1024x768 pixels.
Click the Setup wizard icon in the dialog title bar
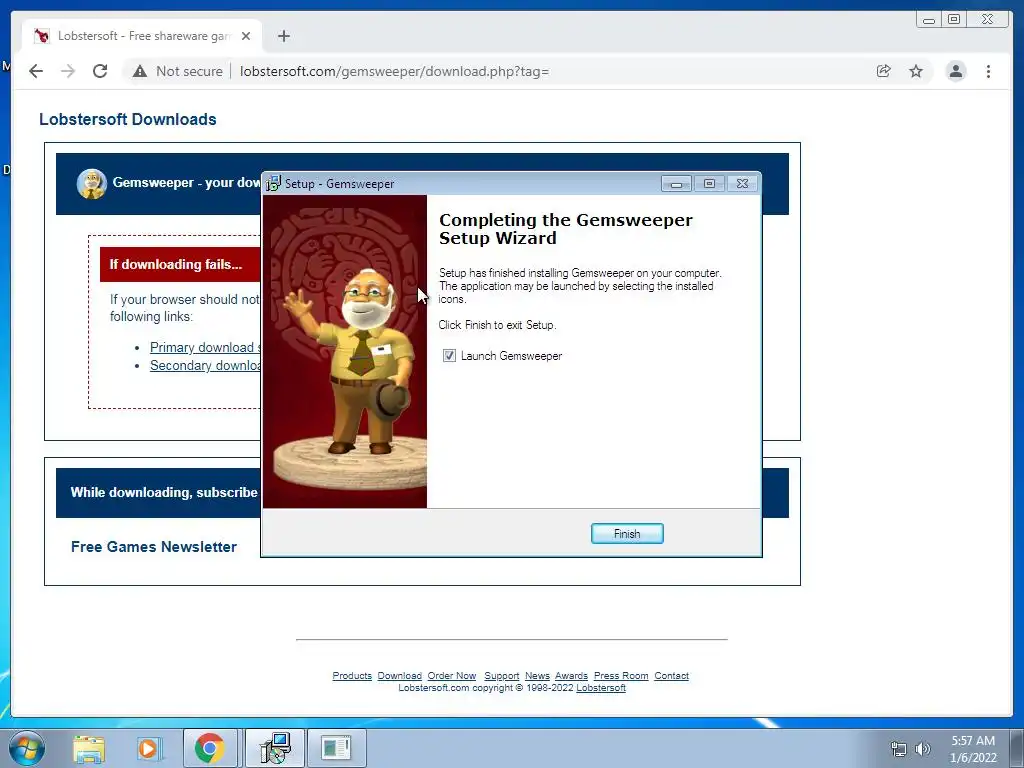coord(274,184)
